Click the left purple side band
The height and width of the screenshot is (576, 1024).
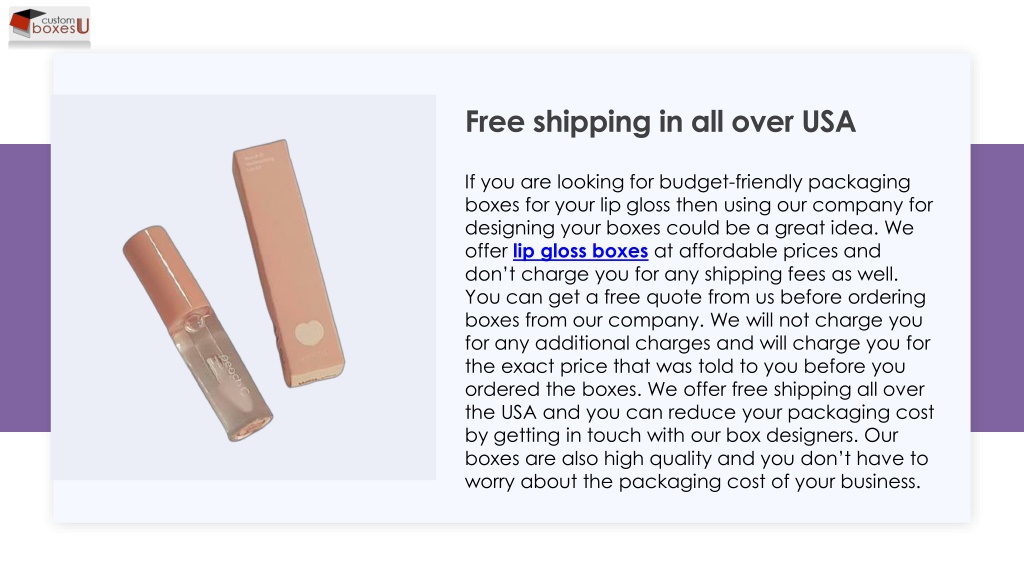click(x=25, y=287)
